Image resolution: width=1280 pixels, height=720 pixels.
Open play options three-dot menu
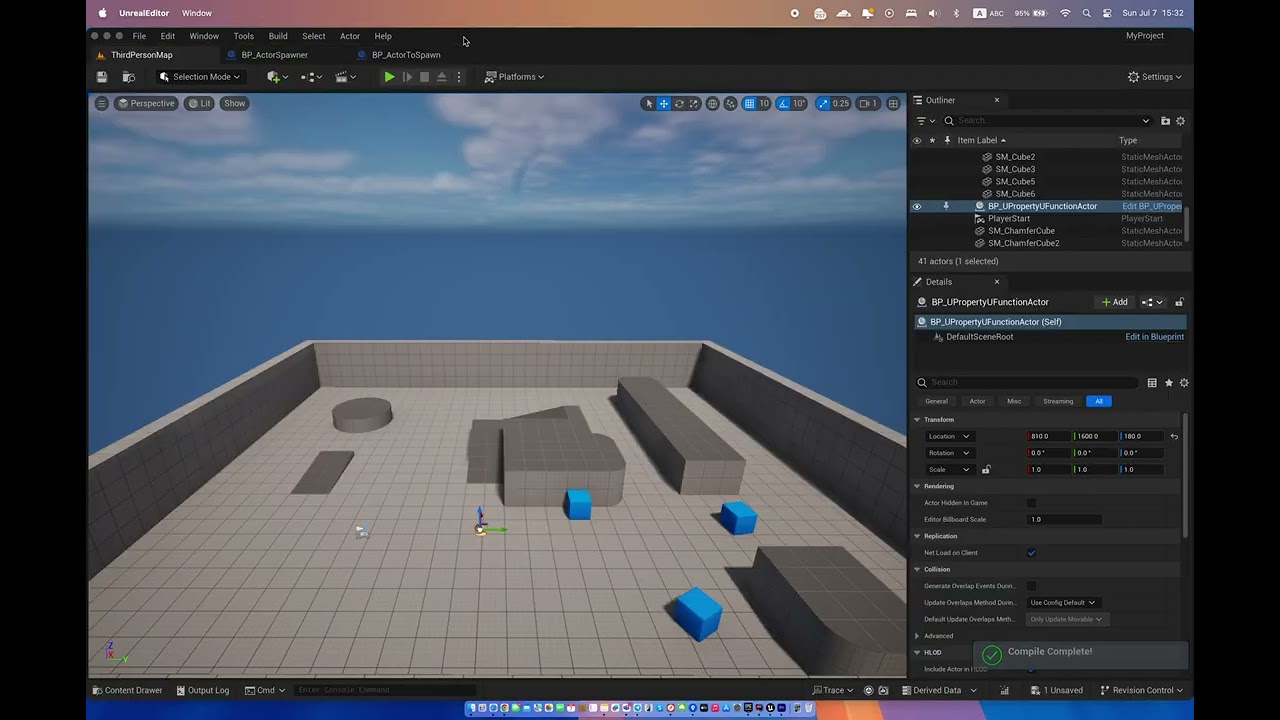click(459, 77)
